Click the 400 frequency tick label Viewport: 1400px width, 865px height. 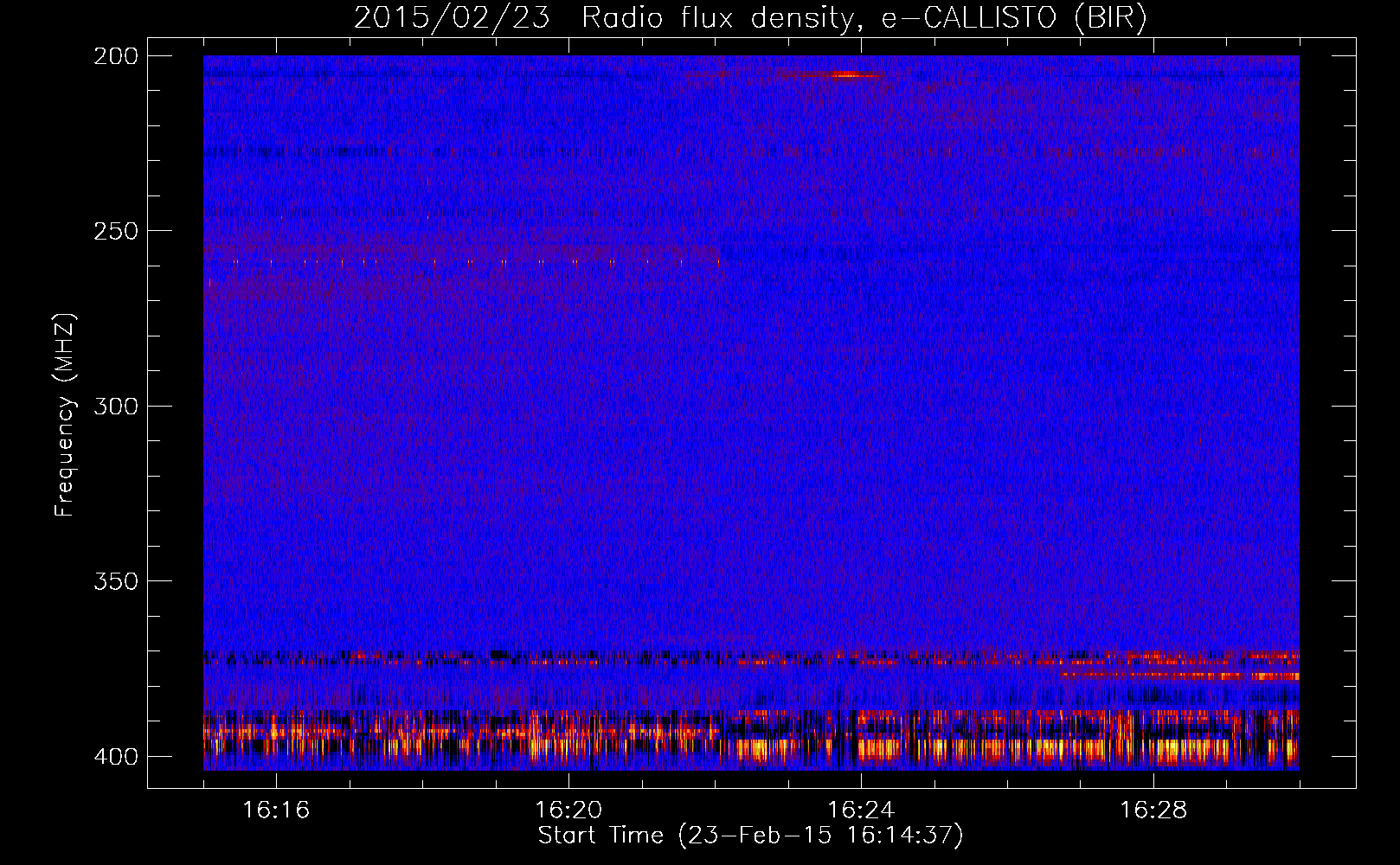[116, 757]
